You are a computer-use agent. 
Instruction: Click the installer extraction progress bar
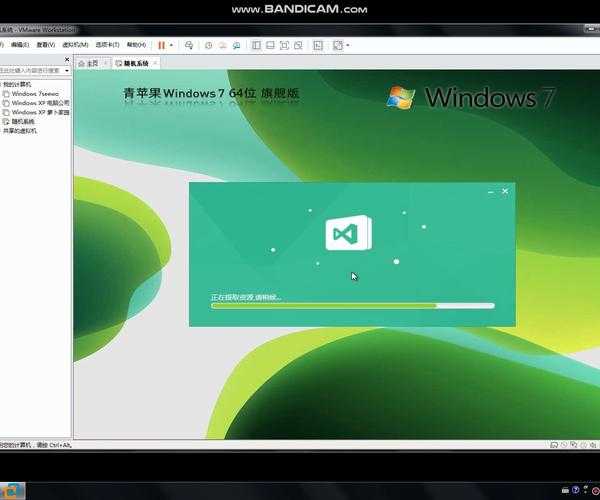353,306
